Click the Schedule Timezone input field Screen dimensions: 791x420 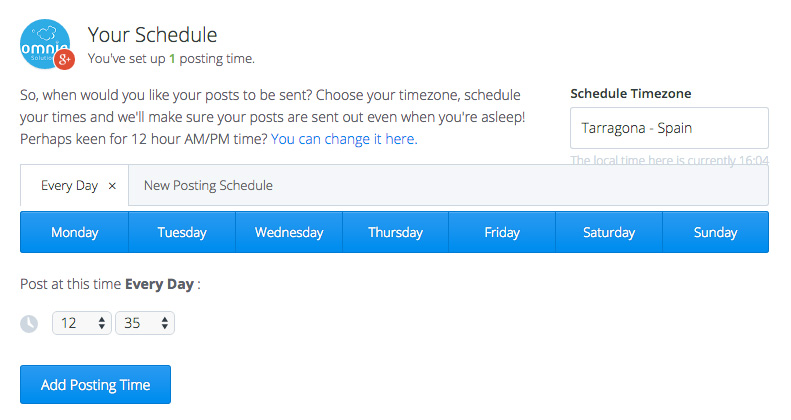668,128
